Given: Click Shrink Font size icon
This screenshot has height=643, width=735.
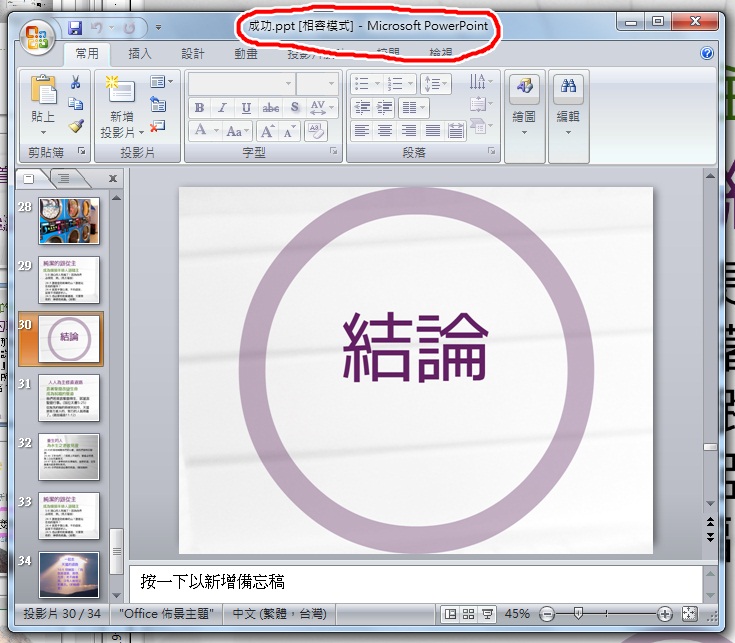Looking at the screenshot, I should click(289, 131).
